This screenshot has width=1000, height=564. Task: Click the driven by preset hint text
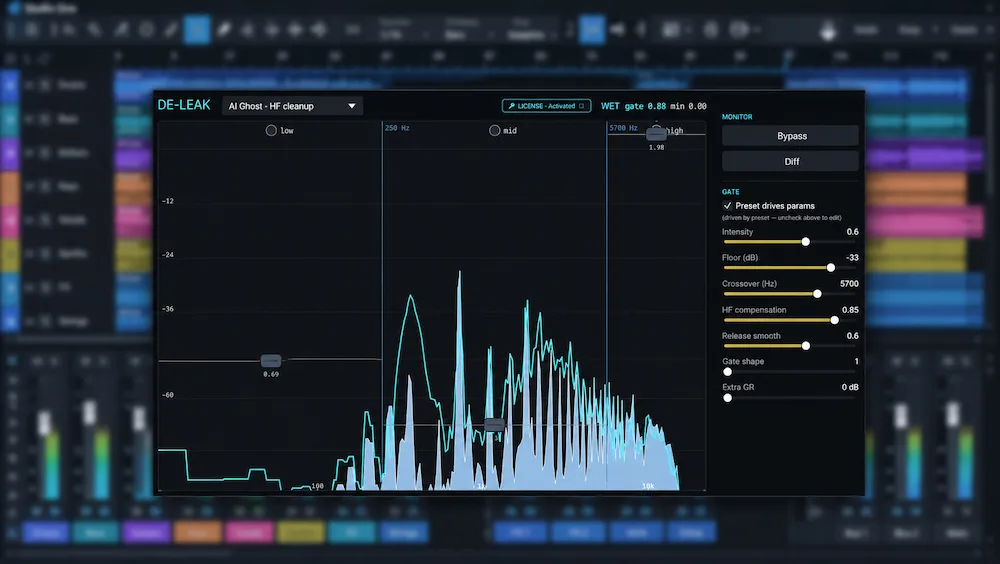pyautogui.click(x=781, y=218)
